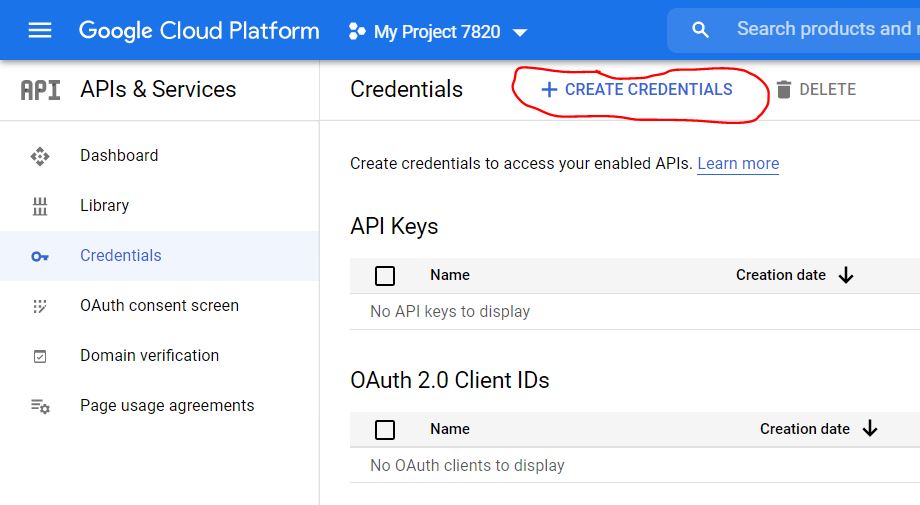Toggle the API Keys select-all checkbox
The height and width of the screenshot is (505, 920).
tap(385, 276)
